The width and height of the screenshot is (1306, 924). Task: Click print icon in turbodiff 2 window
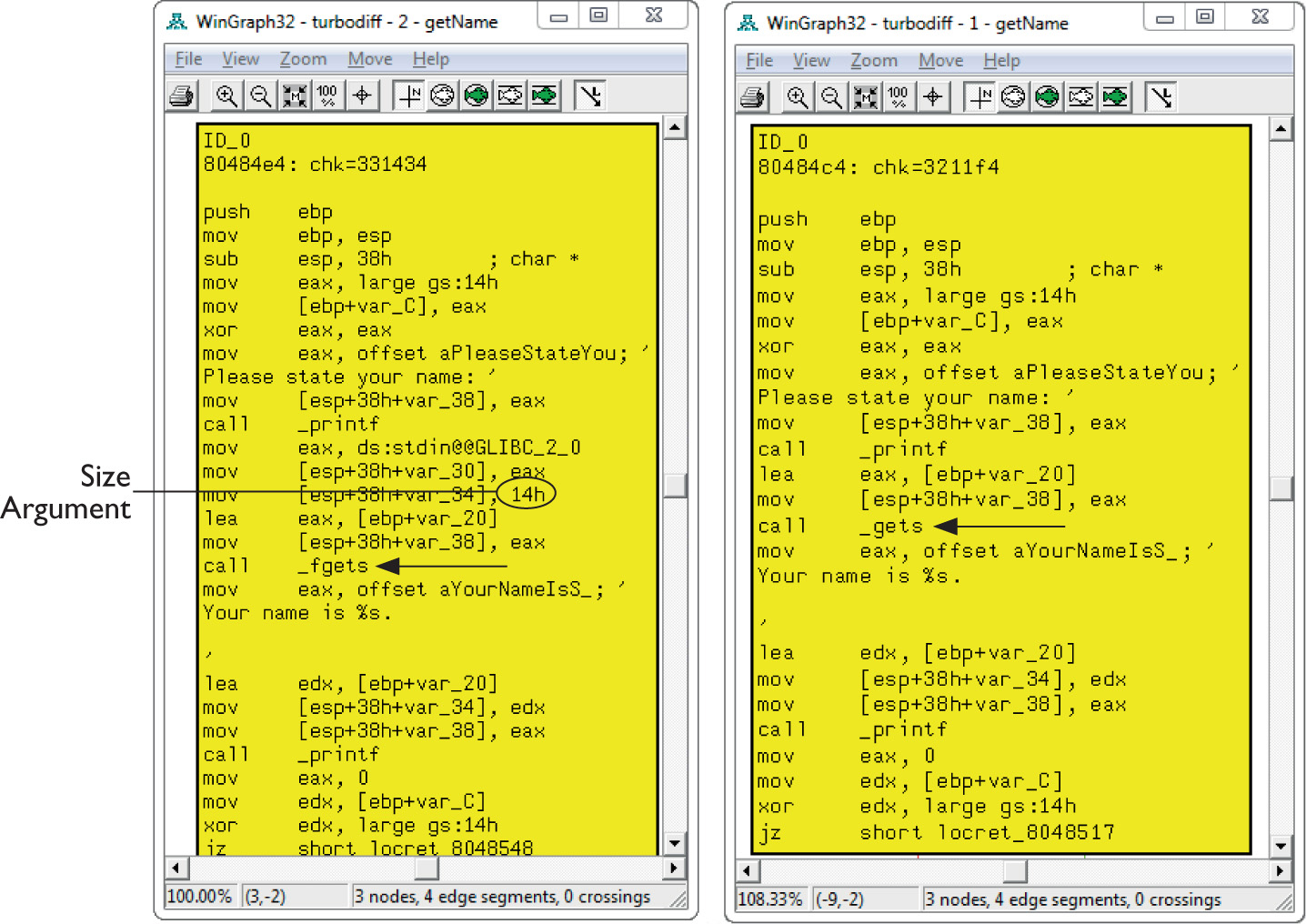182,95
